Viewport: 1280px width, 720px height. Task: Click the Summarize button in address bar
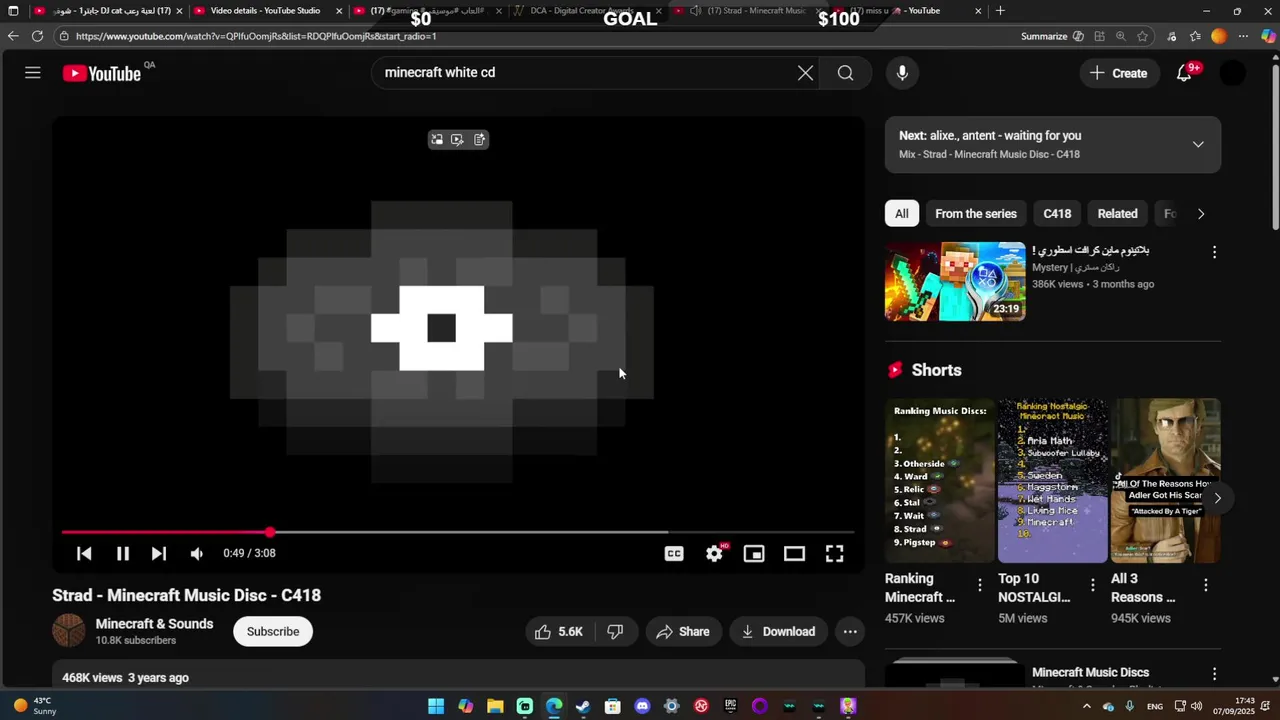point(1052,36)
